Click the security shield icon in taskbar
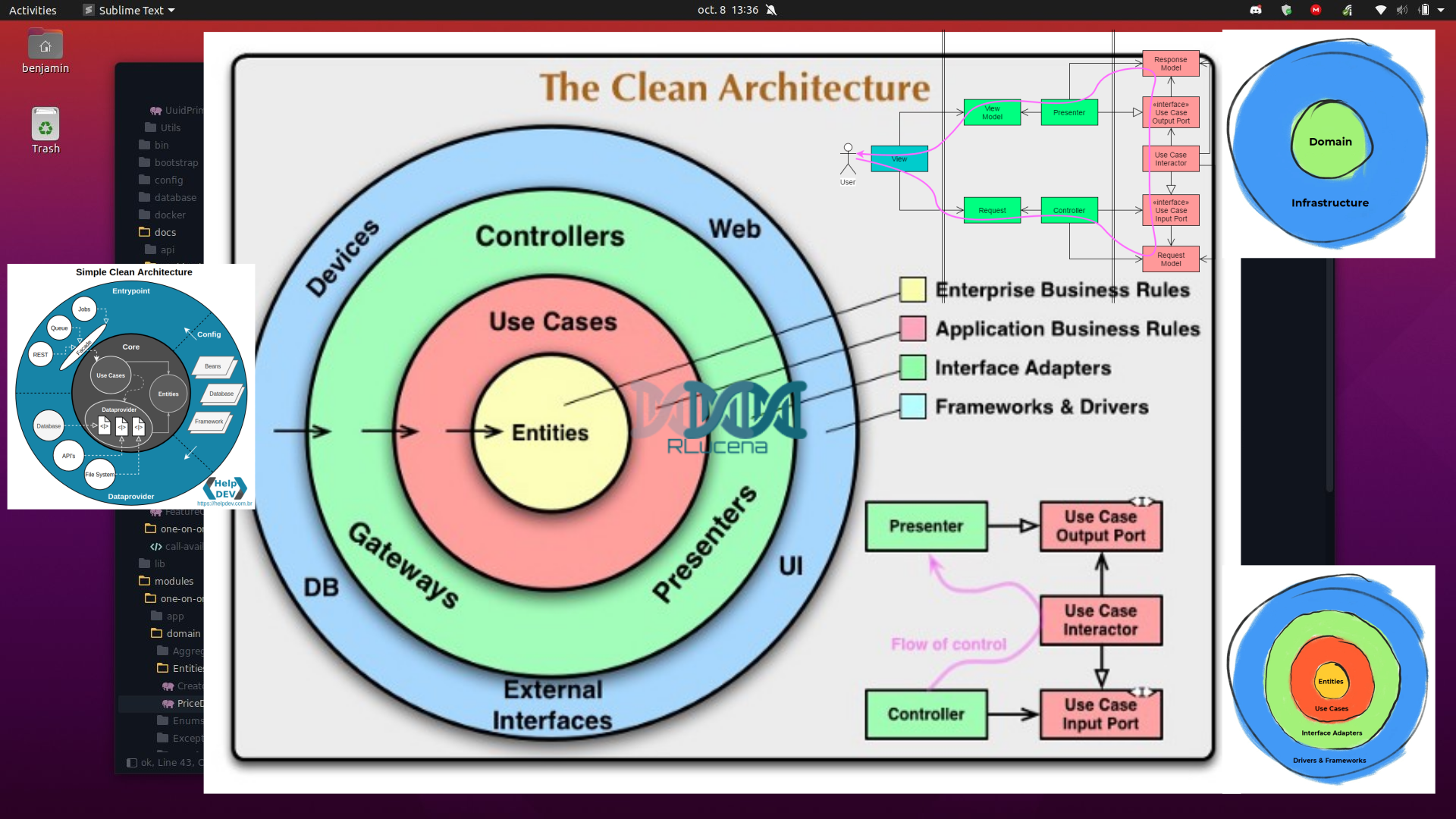The image size is (1456, 819). point(1285,10)
